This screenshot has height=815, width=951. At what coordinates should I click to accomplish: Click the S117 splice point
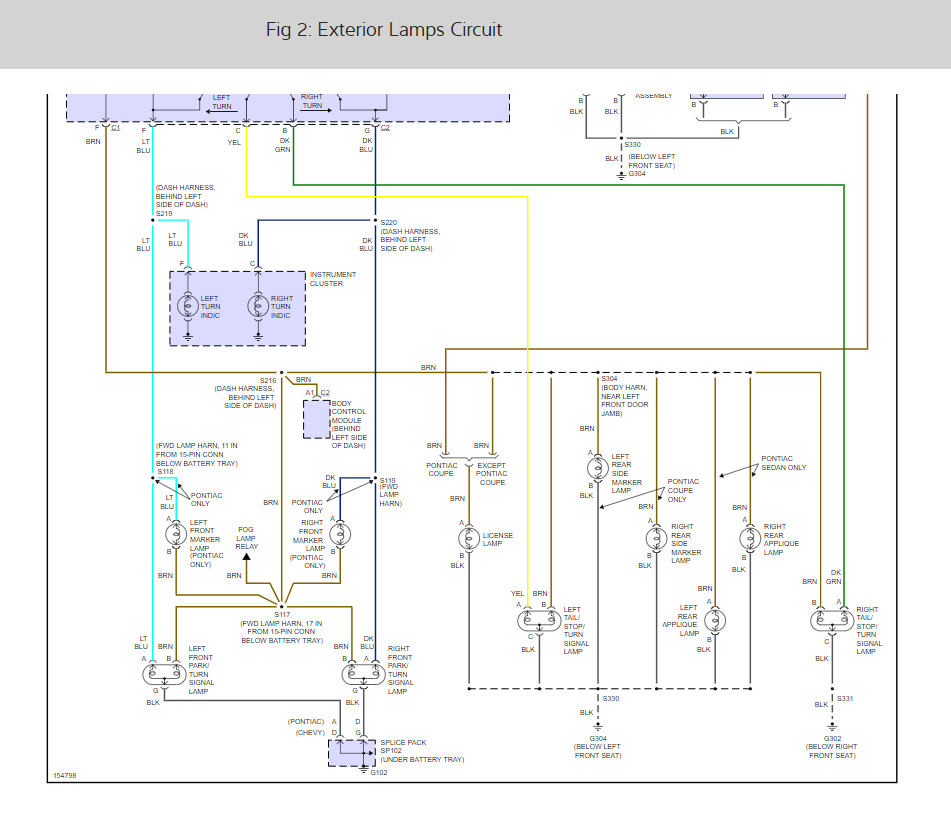point(281,606)
